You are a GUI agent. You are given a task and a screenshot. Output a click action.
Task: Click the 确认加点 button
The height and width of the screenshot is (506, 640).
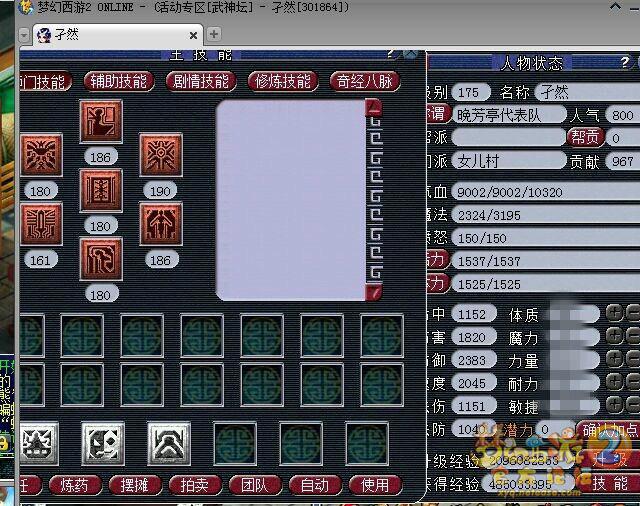tap(608, 431)
